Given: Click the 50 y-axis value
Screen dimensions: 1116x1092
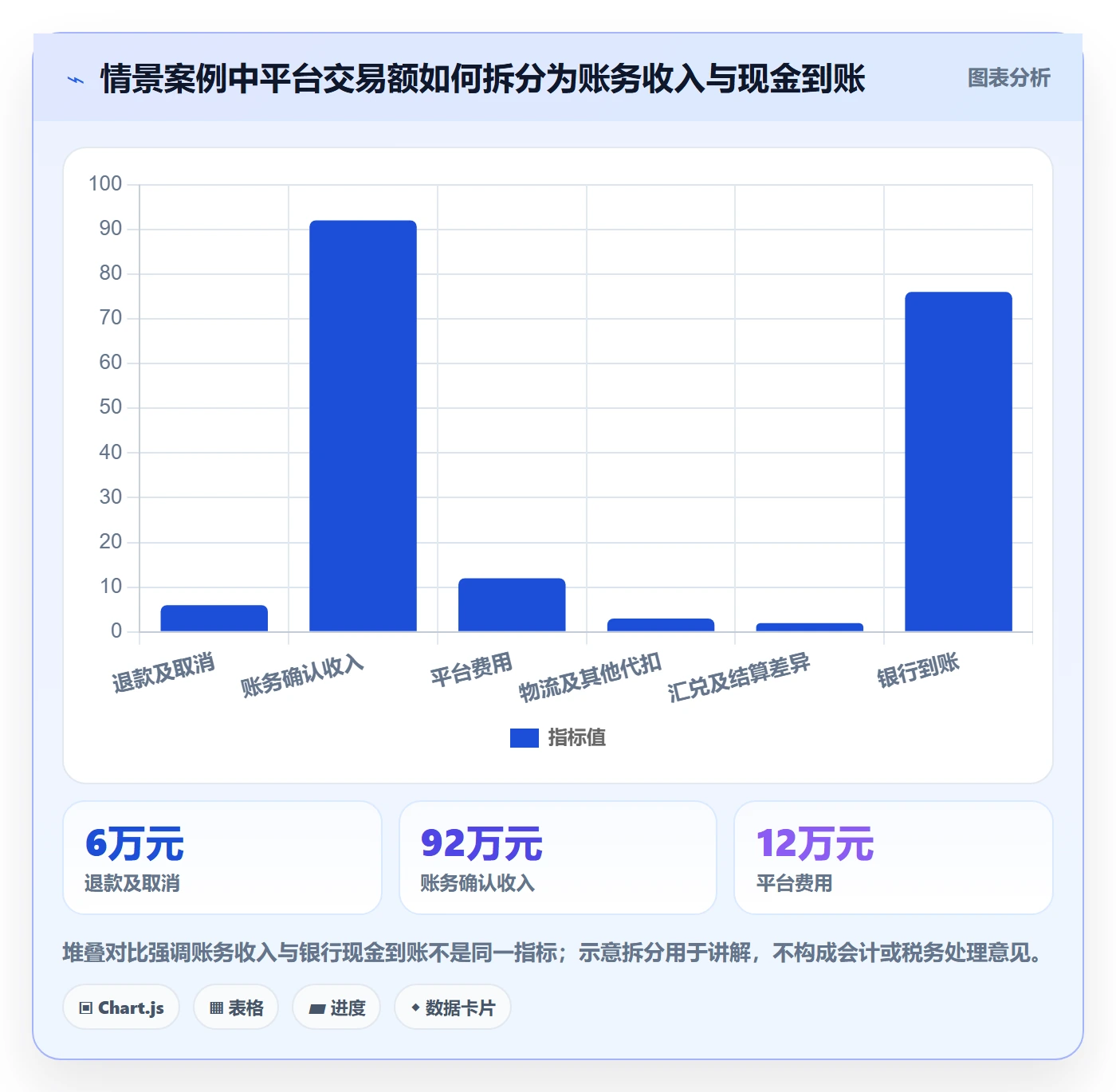Looking at the screenshot, I should [x=111, y=407].
